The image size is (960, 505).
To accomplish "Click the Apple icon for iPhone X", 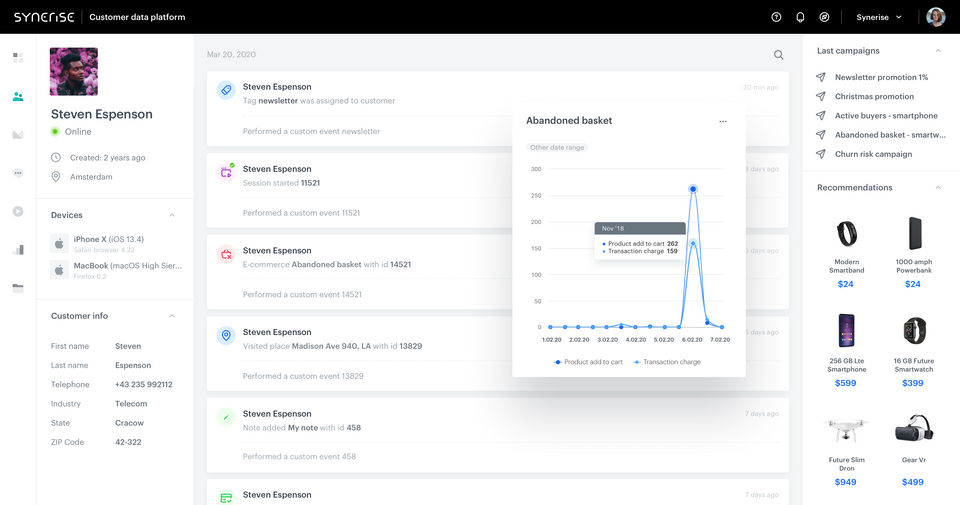I will [59, 244].
